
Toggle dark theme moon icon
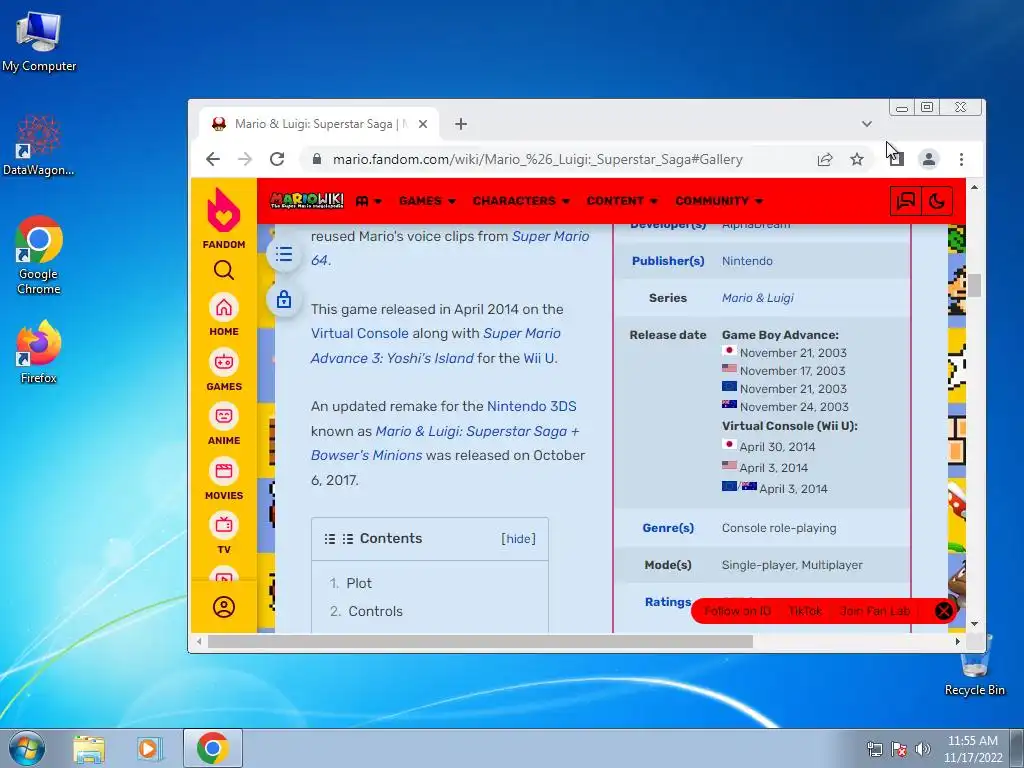(936, 201)
